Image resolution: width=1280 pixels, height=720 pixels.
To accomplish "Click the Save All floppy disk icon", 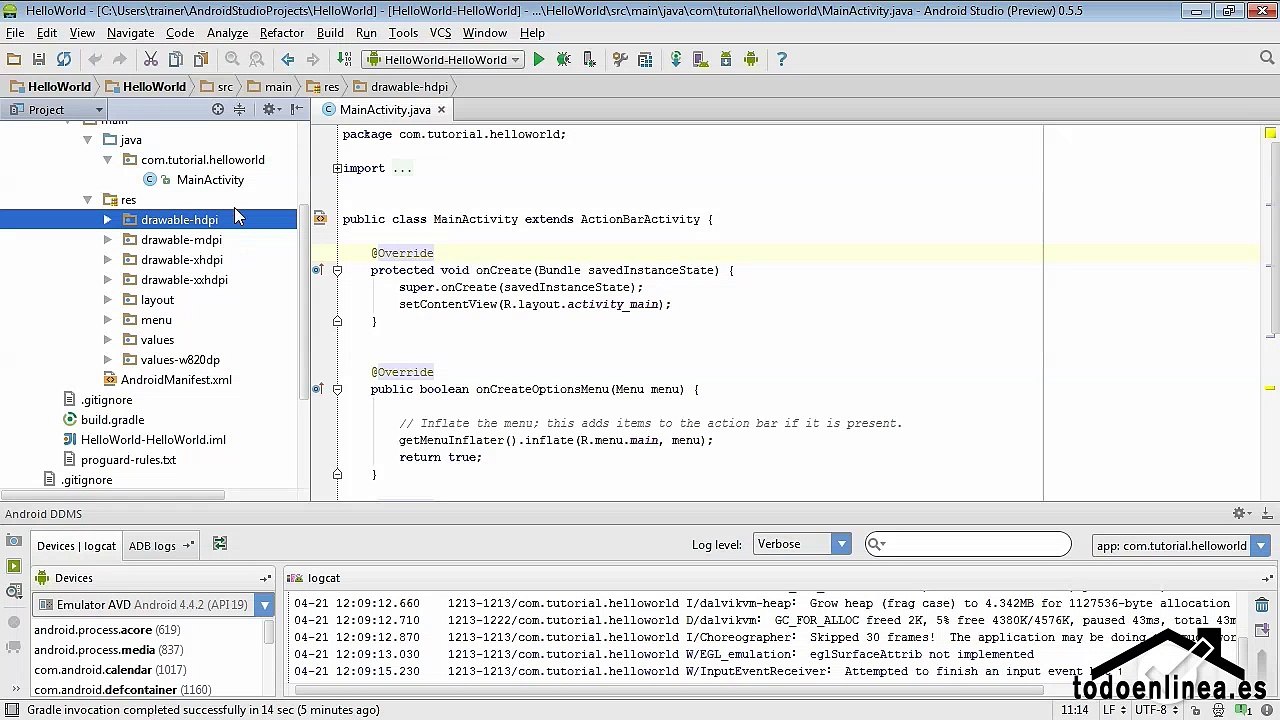I will pos(39,60).
